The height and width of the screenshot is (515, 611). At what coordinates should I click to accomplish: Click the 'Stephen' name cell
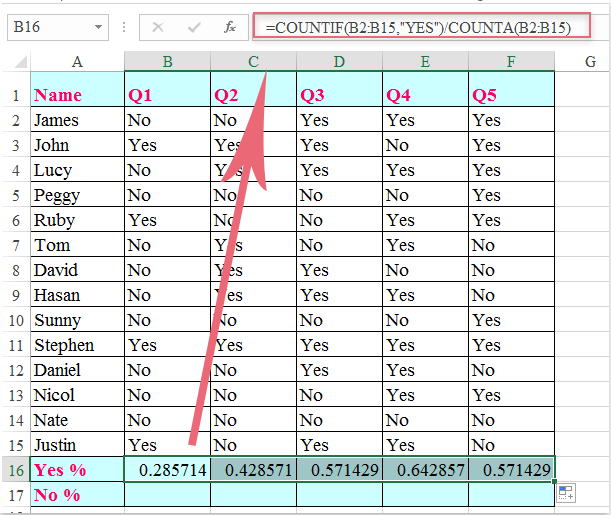[77, 345]
